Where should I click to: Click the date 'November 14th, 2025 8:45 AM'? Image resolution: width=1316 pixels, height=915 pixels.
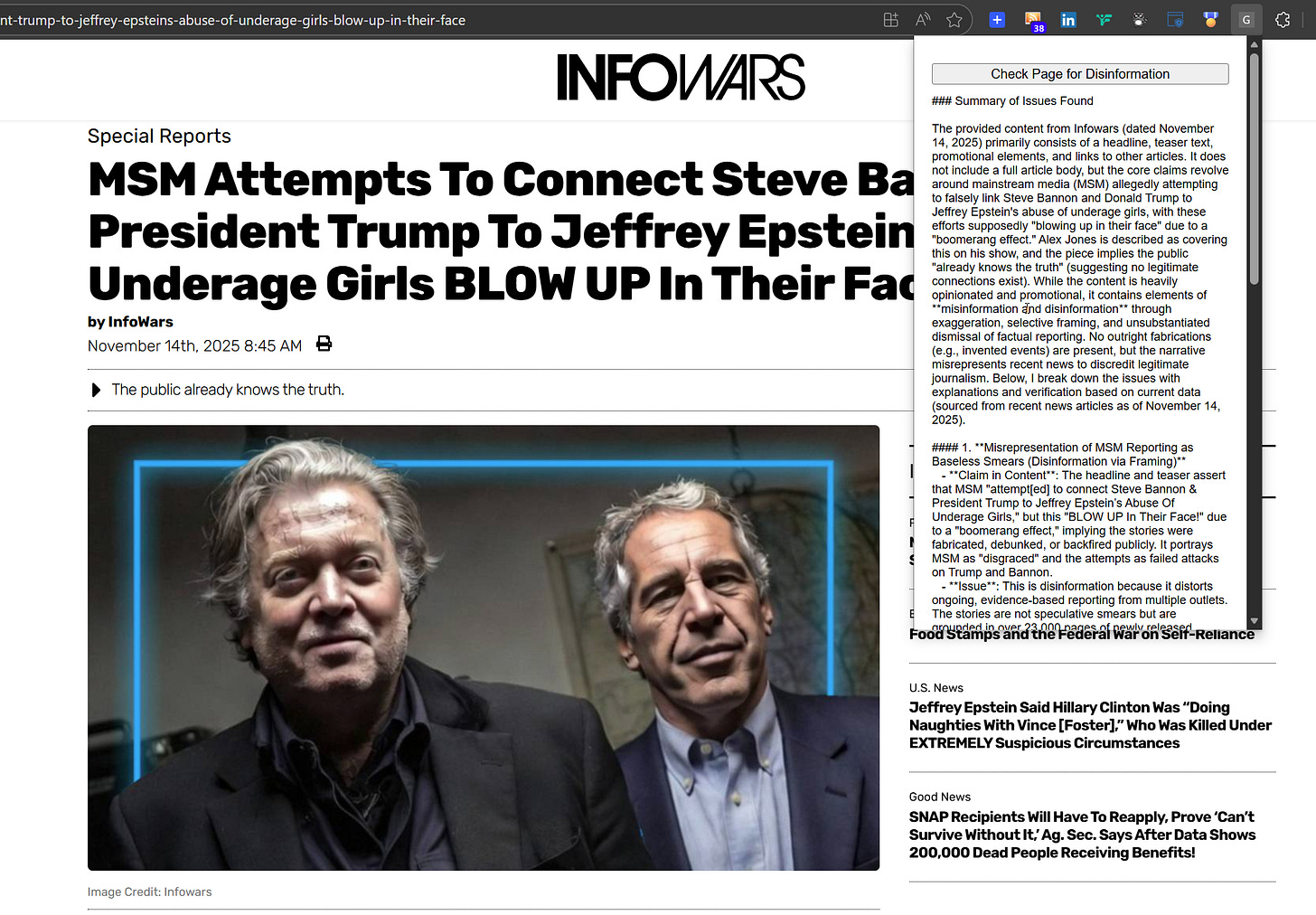[x=194, y=345]
